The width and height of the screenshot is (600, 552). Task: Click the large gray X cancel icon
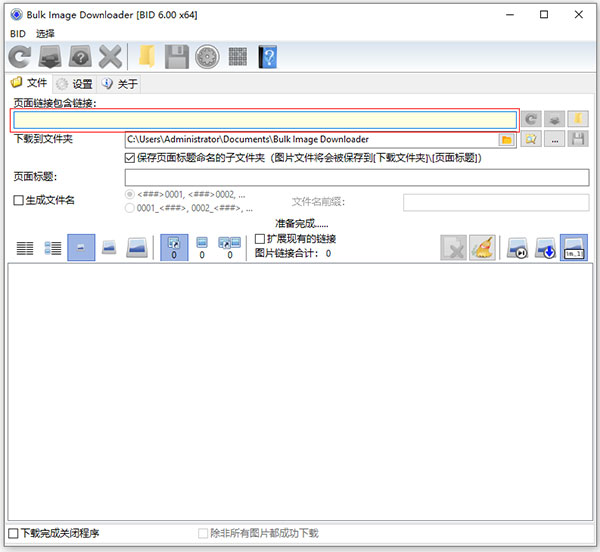pos(110,57)
